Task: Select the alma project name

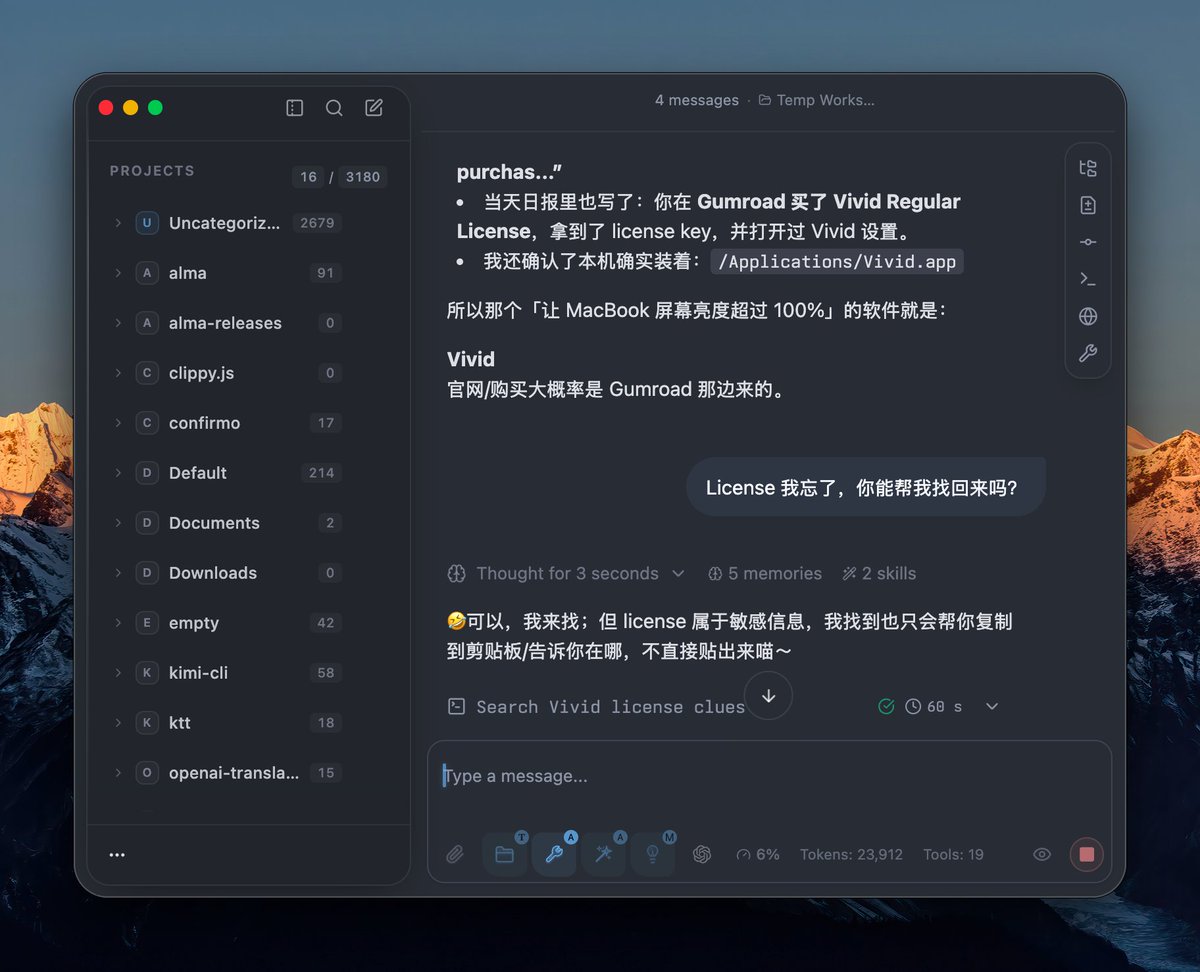Action: tap(188, 273)
